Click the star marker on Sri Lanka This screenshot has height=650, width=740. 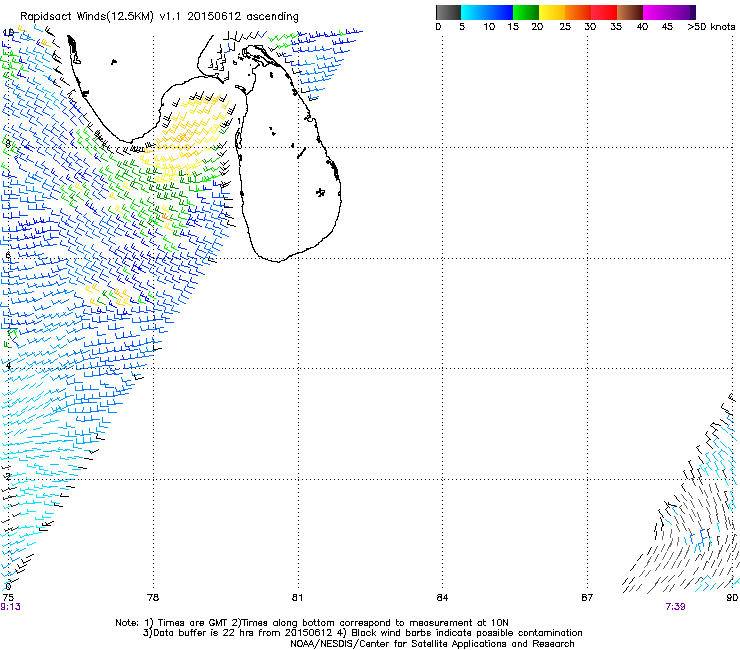pos(320,192)
